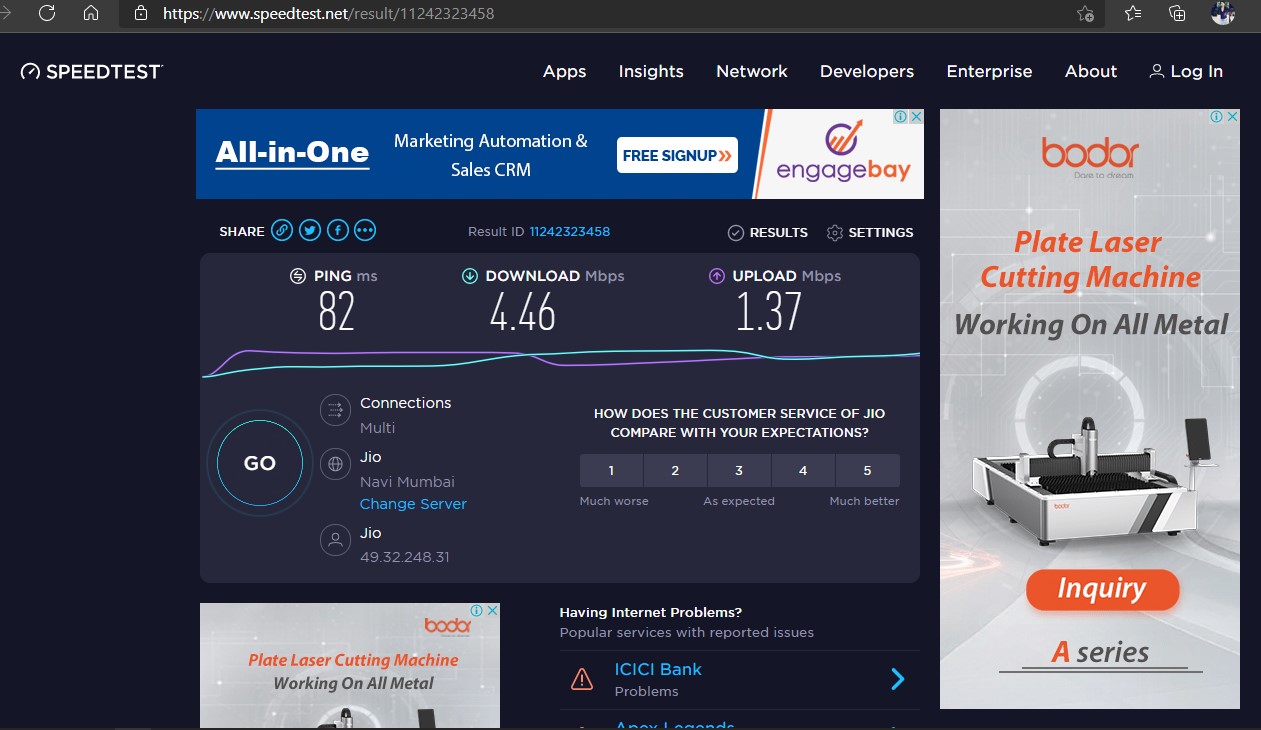Click the IP address 49.32.248.31

click(x=405, y=557)
